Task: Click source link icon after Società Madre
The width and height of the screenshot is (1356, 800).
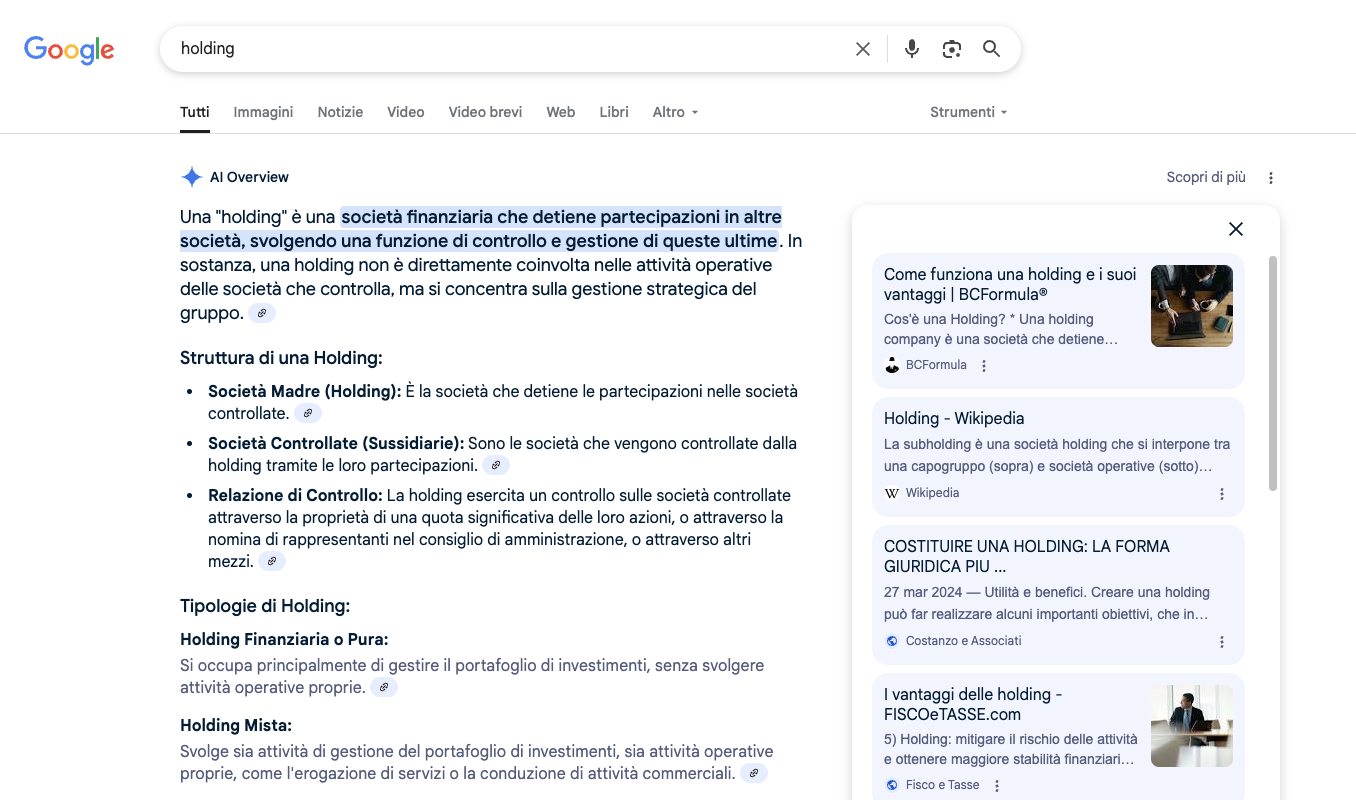Action: 308,414
